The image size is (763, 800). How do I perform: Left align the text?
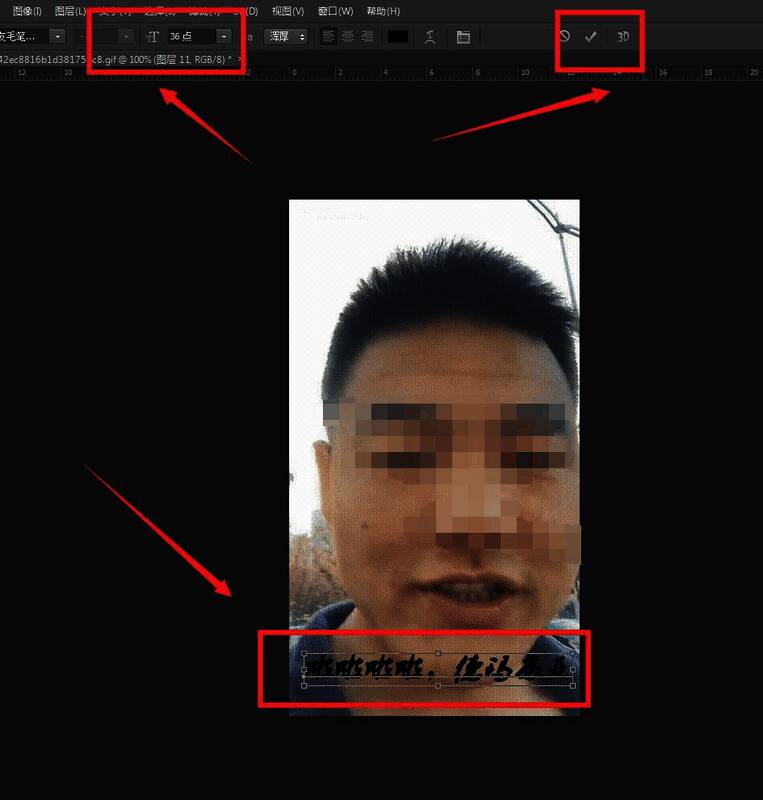point(329,37)
